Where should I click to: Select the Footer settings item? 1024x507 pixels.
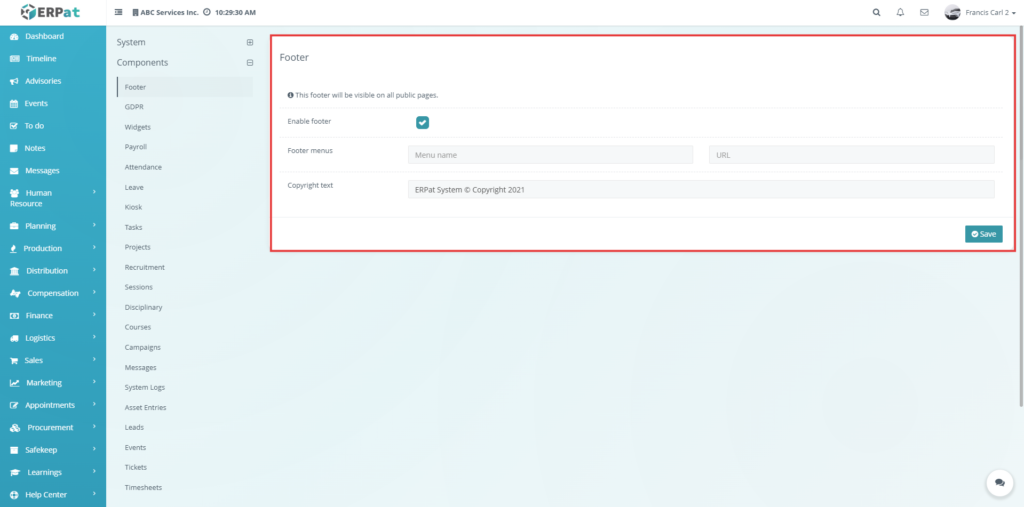click(x=185, y=87)
